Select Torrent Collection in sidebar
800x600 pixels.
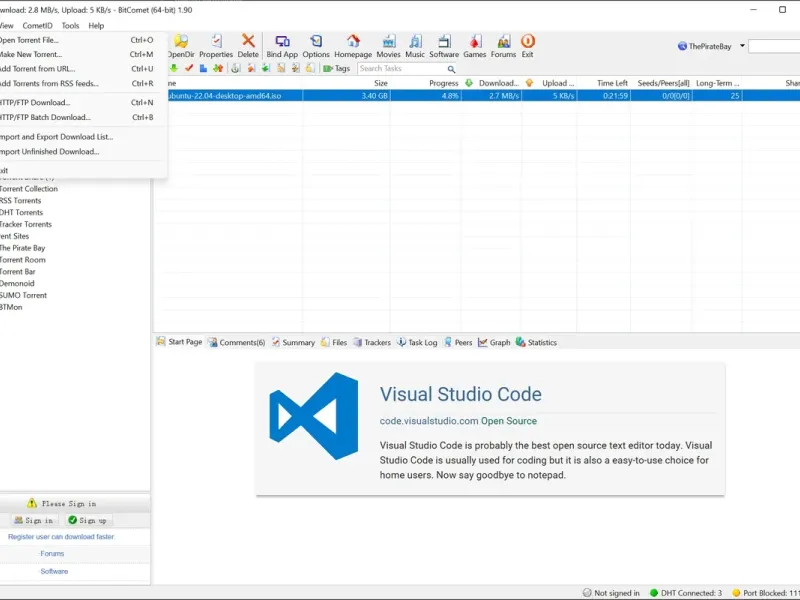[x=29, y=189]
